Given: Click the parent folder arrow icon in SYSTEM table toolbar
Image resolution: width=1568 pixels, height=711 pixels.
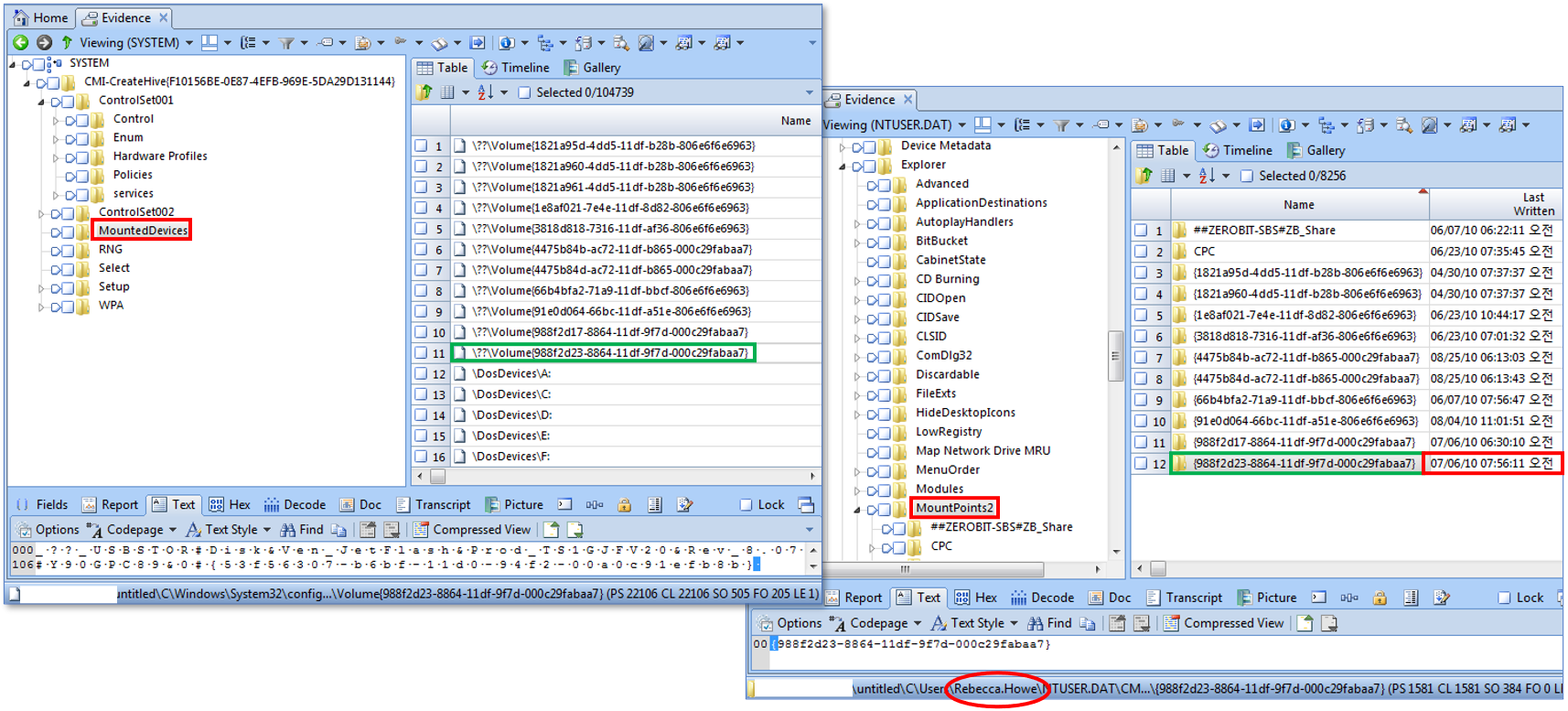Looking at the screenshot, I should coord(424,92).
